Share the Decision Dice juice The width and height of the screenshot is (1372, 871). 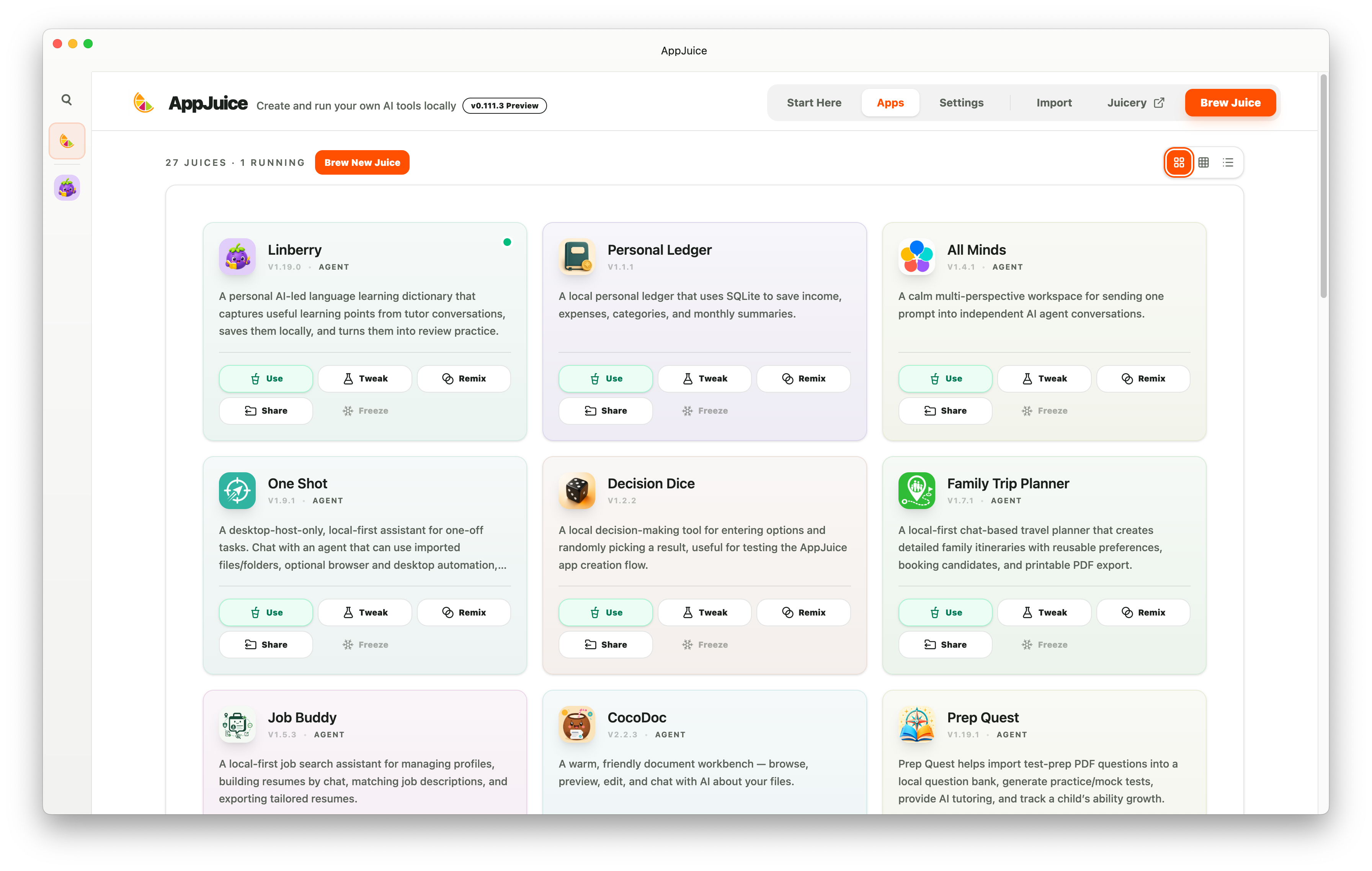(605, 645)
